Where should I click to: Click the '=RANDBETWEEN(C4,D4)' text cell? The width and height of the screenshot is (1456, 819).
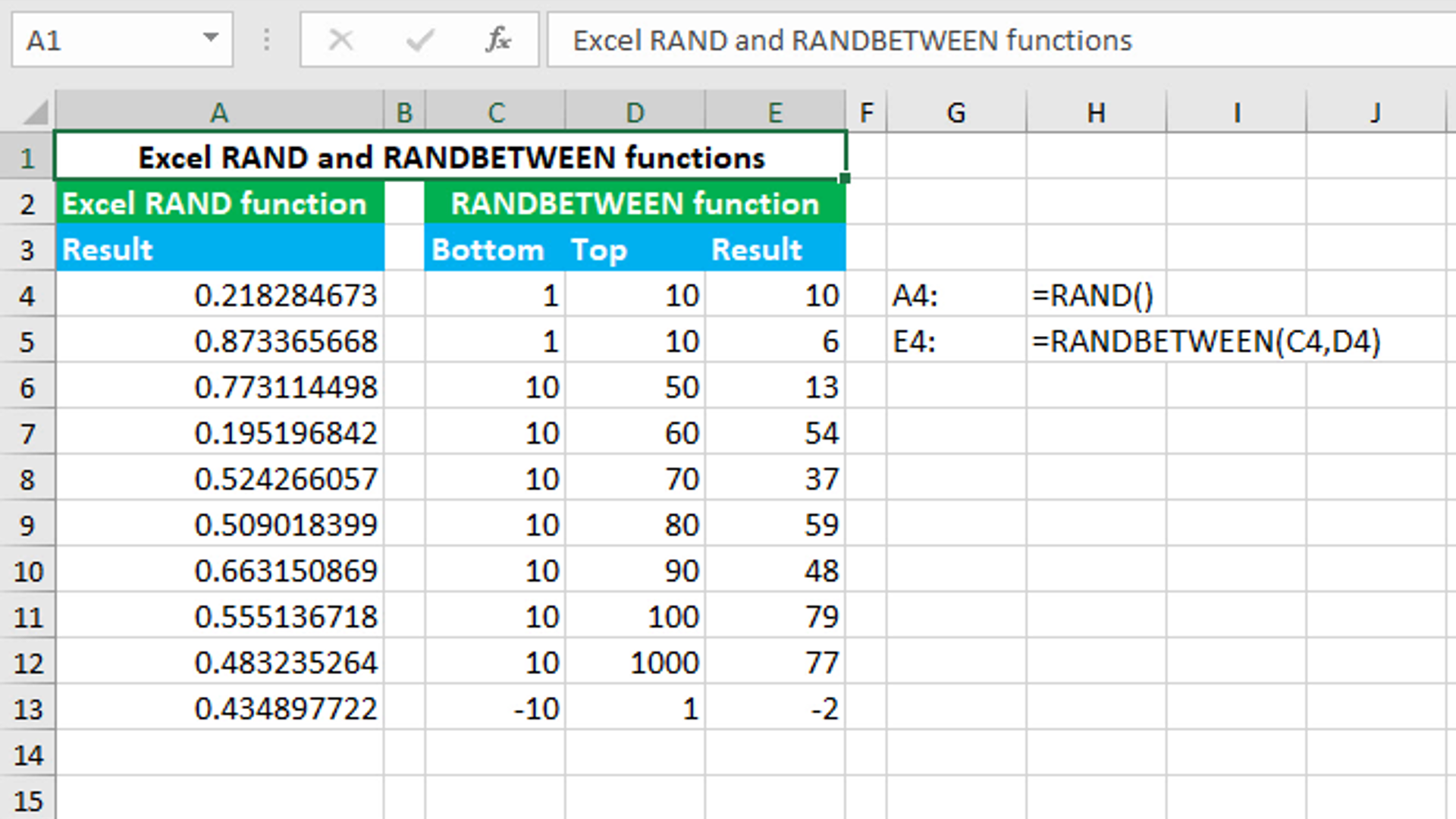[1206, 341]
